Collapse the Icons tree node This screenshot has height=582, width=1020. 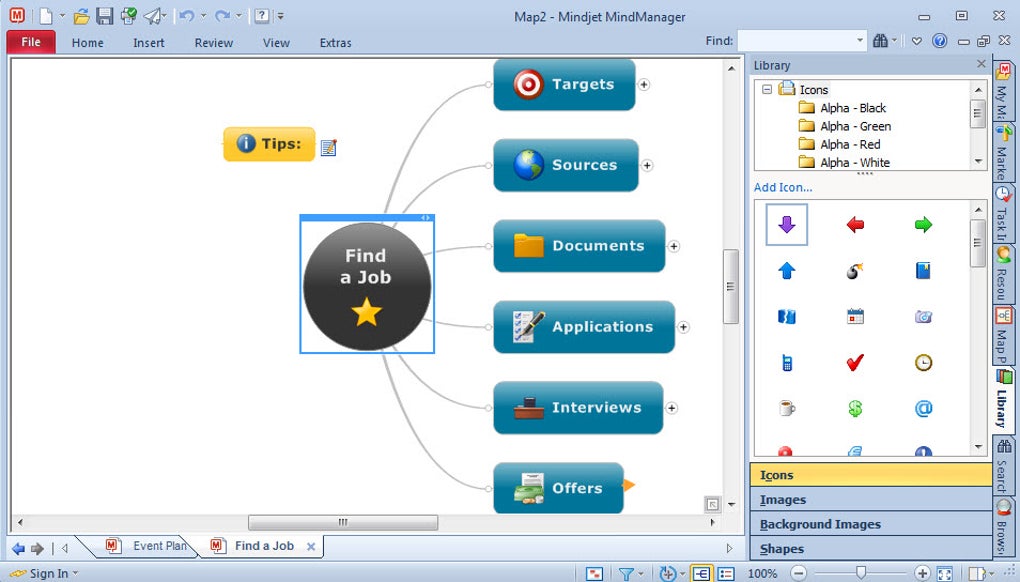(767, 89)
